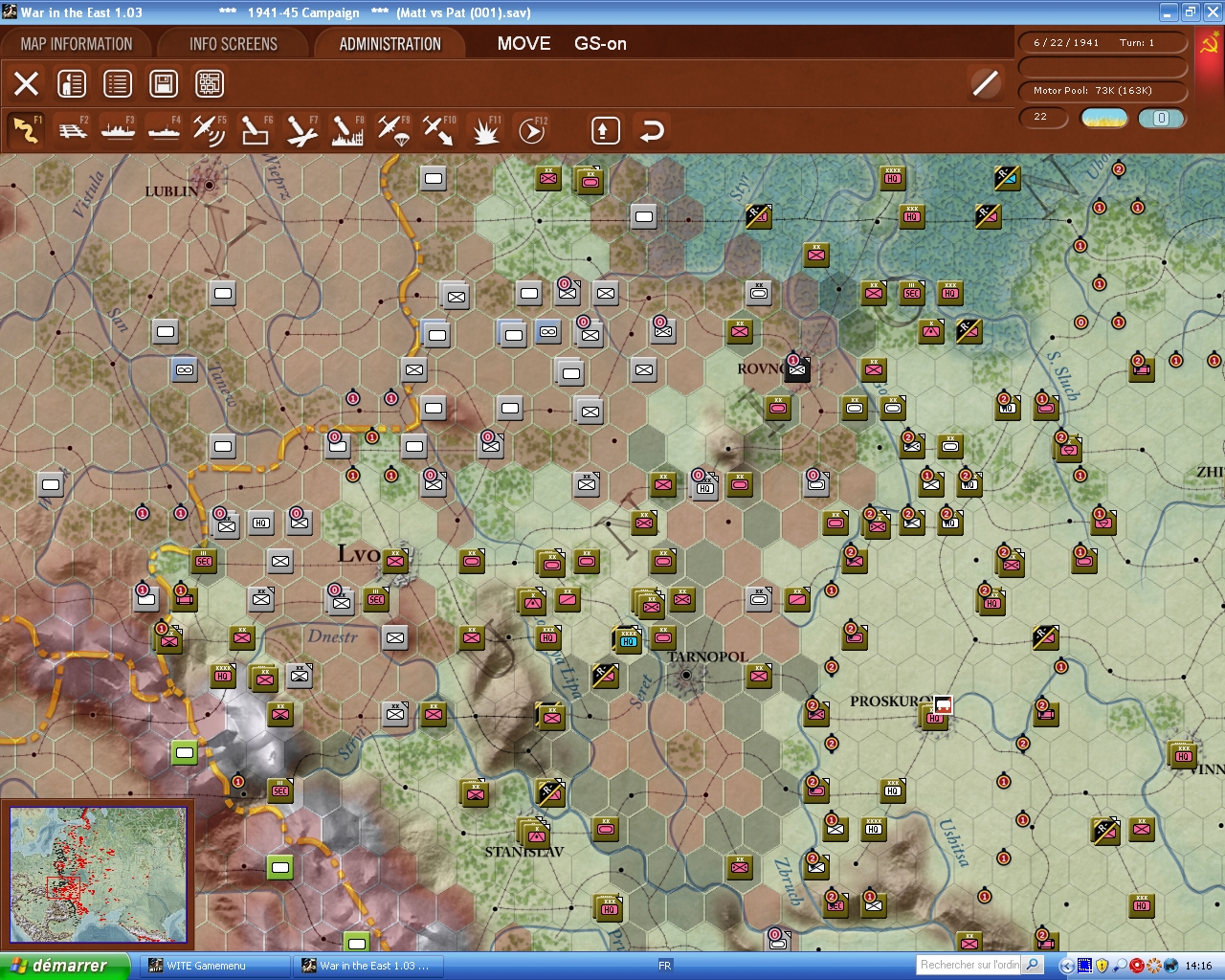
Task: Click the Motor Pool 73K (163K) readout
Action: pyautogui.click(x=1102, y=91)
